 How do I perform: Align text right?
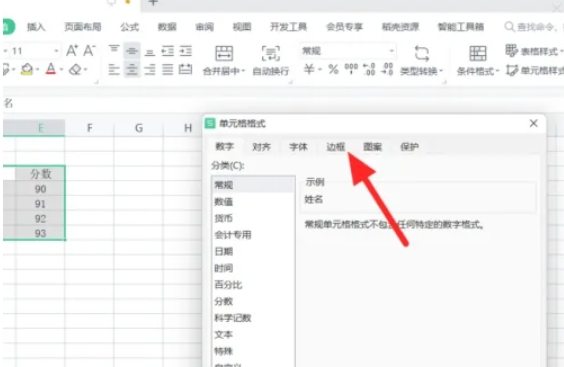150,69
